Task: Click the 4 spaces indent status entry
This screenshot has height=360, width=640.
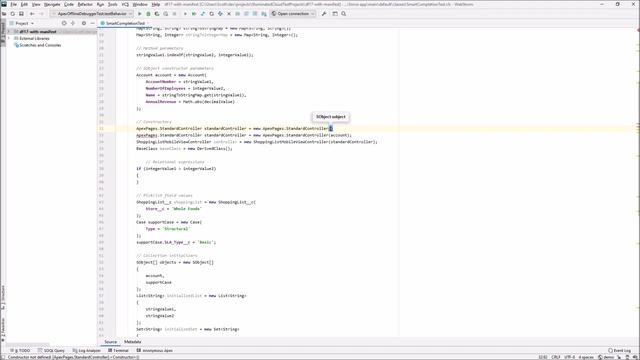Action: [x=586, y=357]
